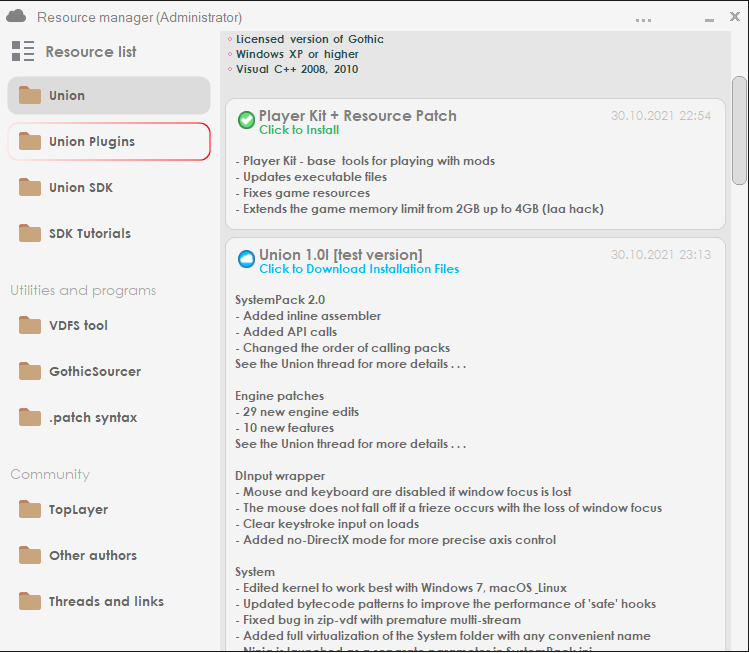The height and width of the screenshot is (653, 749).
Task: Click the Other authors folder icon
Action: [x=30, y=556]
